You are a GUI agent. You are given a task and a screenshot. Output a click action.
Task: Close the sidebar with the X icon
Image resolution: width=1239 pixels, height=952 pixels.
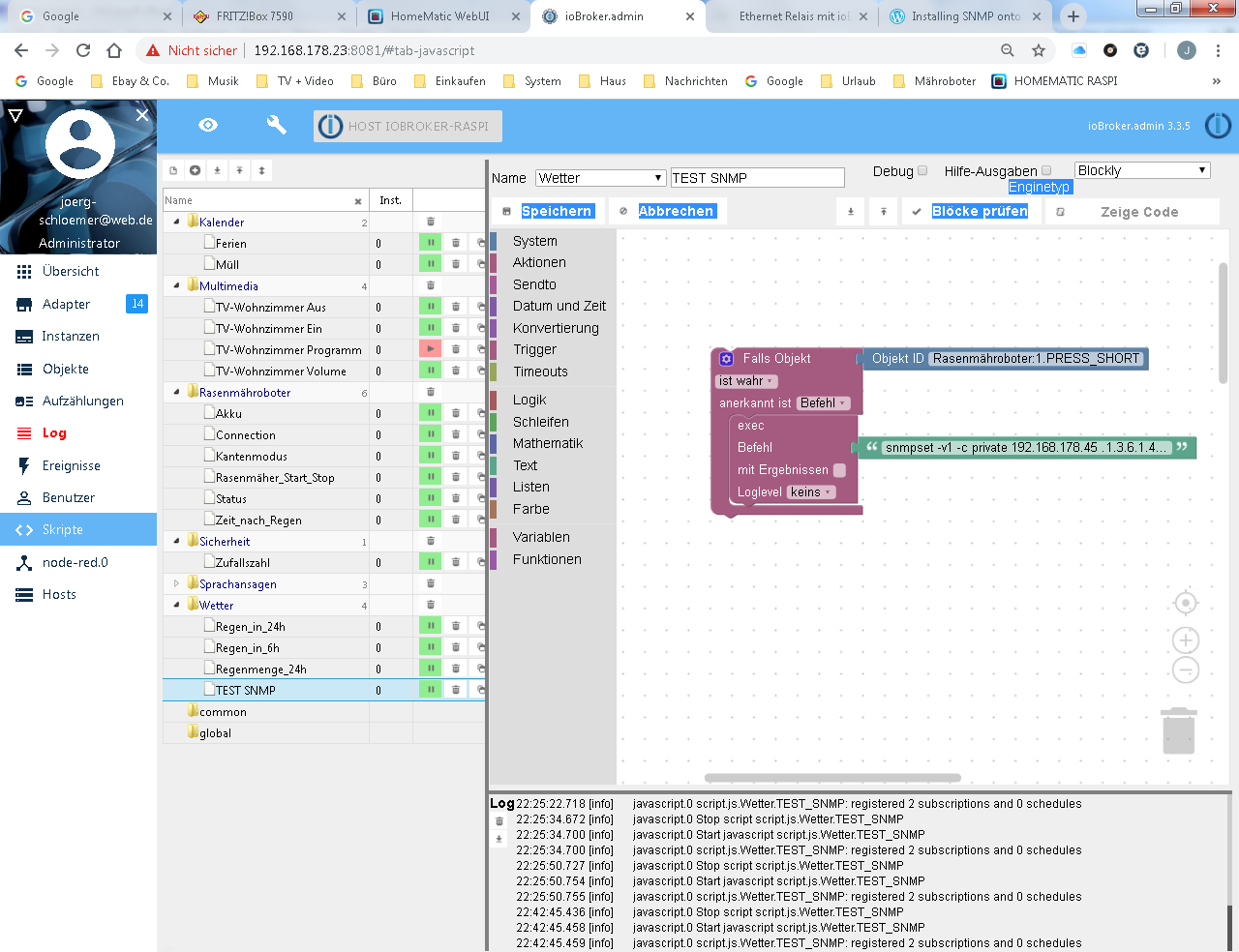[142, 115]
